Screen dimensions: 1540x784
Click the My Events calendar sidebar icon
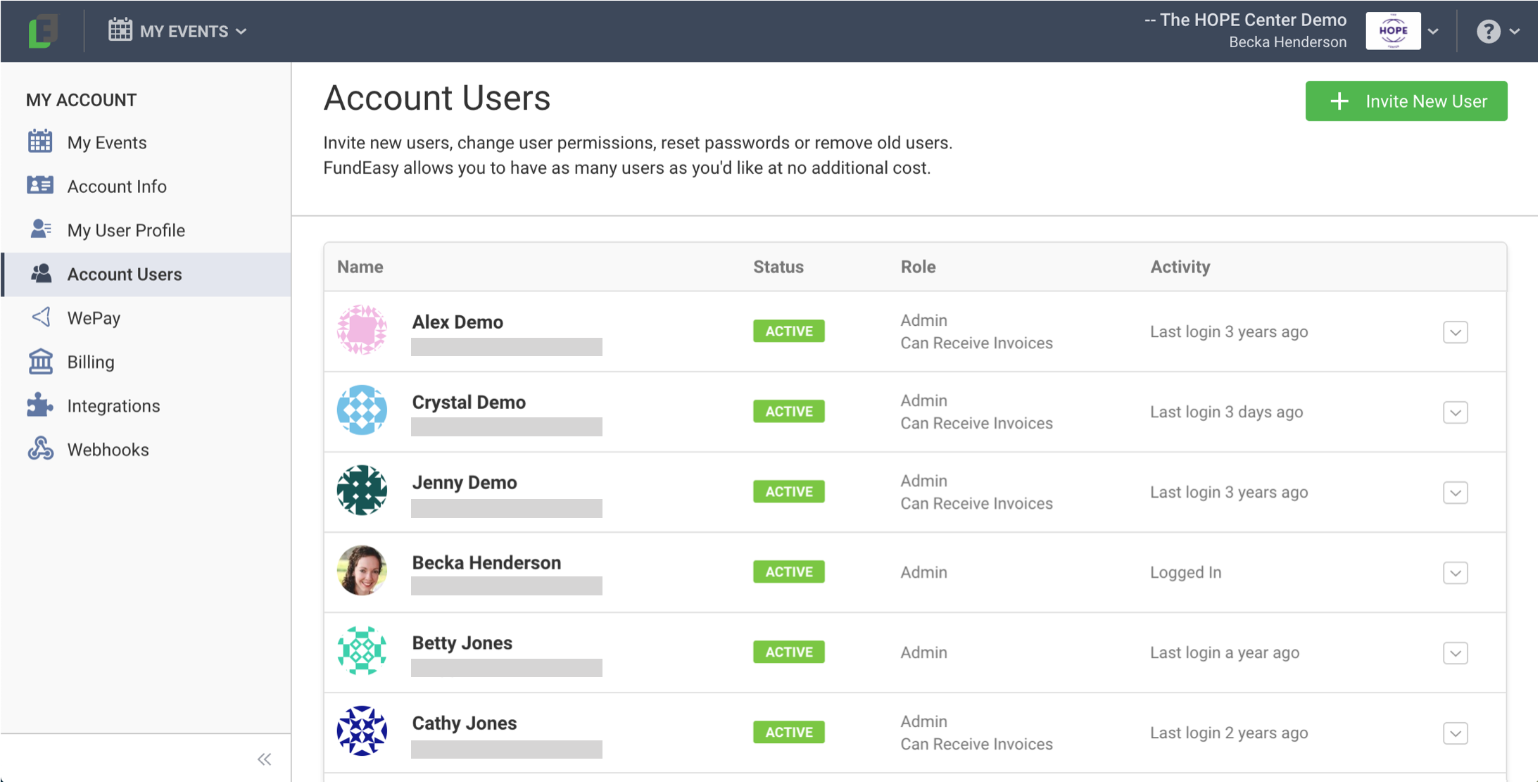(40, 141)
